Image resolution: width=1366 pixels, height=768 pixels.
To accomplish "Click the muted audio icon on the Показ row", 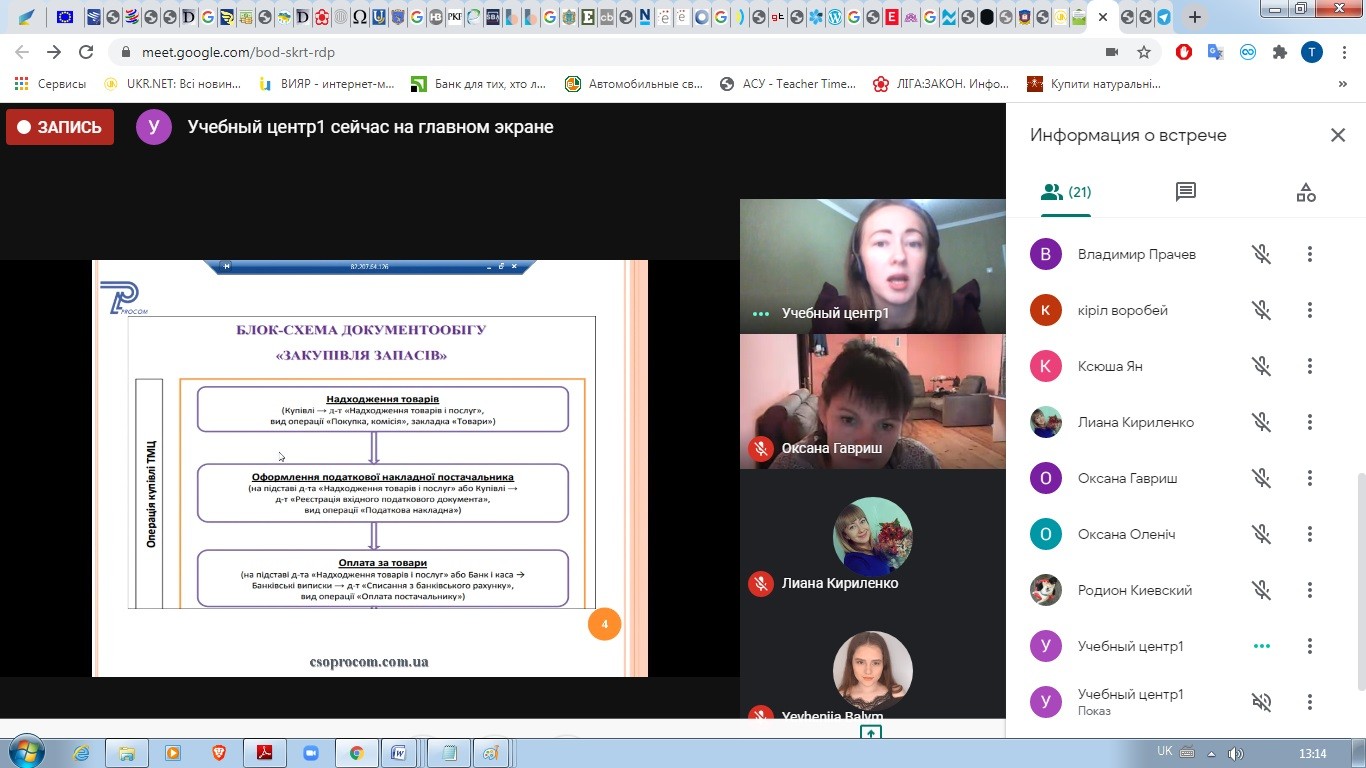I will 1262,702.
